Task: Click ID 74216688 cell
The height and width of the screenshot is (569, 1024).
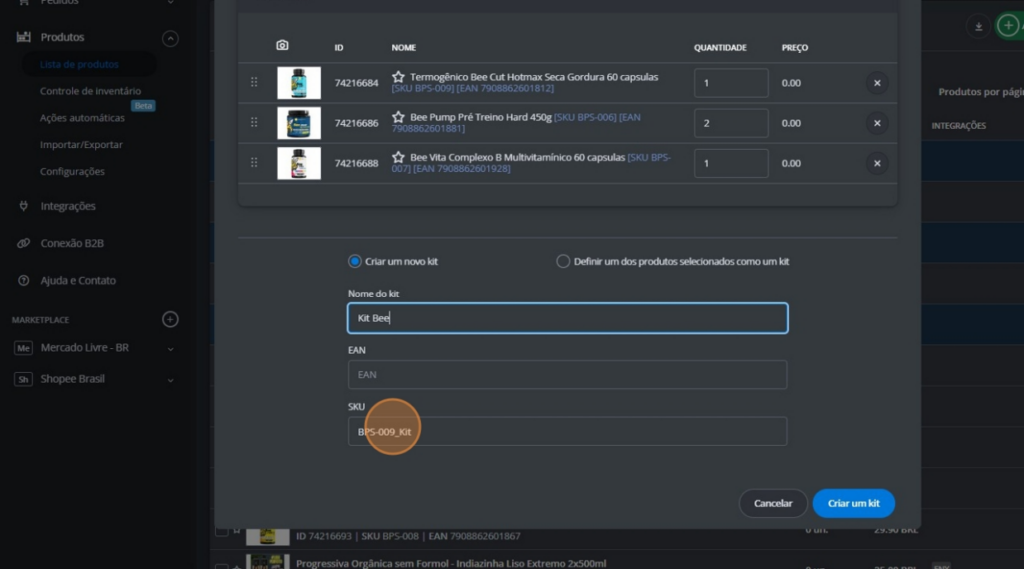Action: (x=357, y=163)
